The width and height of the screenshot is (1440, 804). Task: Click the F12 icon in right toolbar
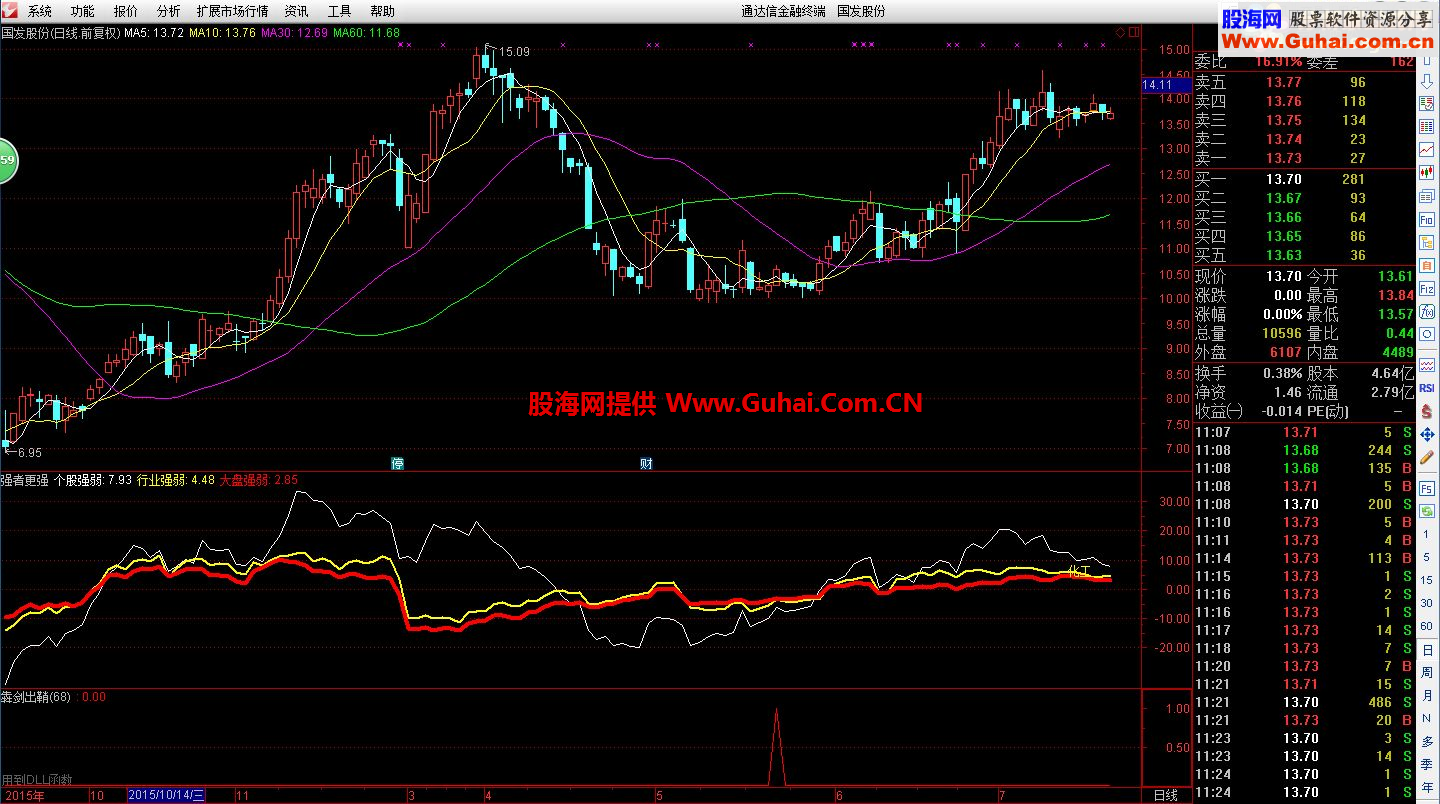[x=1427, y=287]
